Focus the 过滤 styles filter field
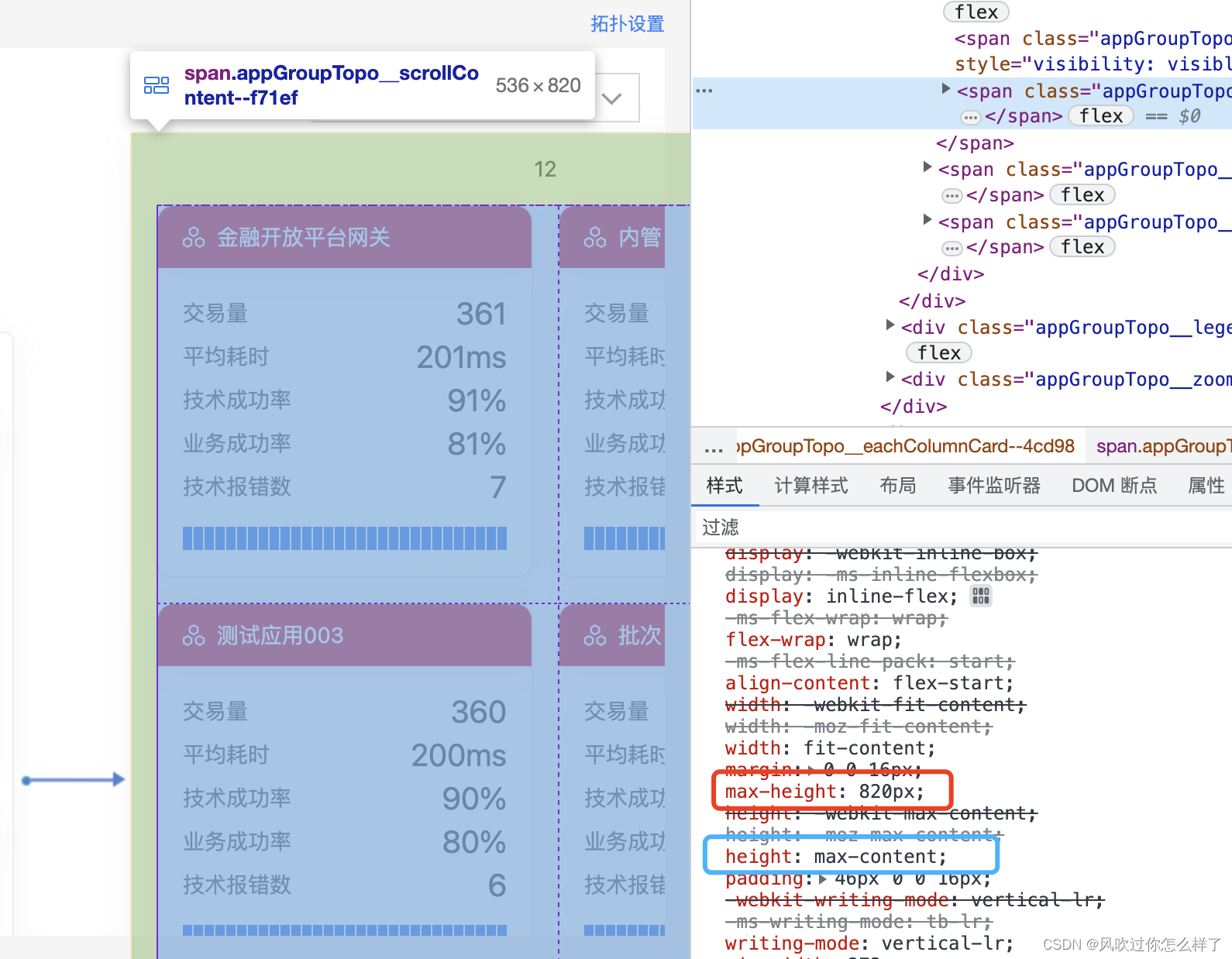 962,528
